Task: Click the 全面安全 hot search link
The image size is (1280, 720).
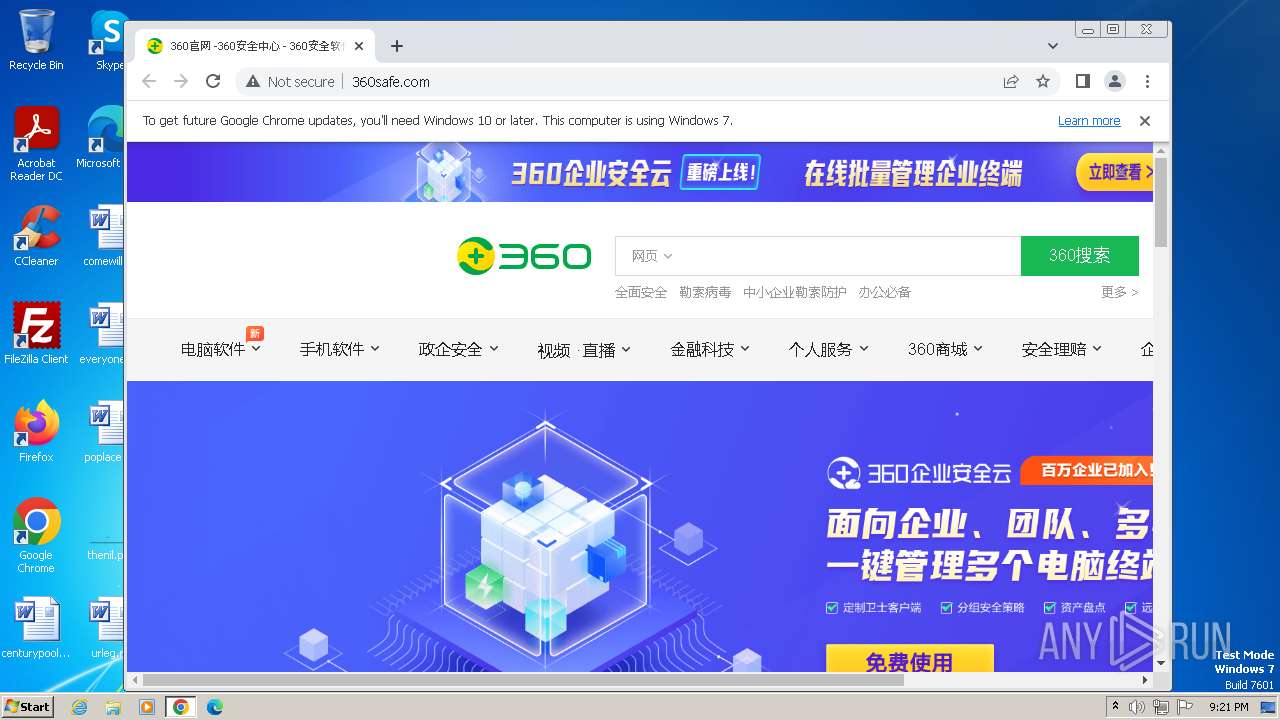Action: (641, 292)
